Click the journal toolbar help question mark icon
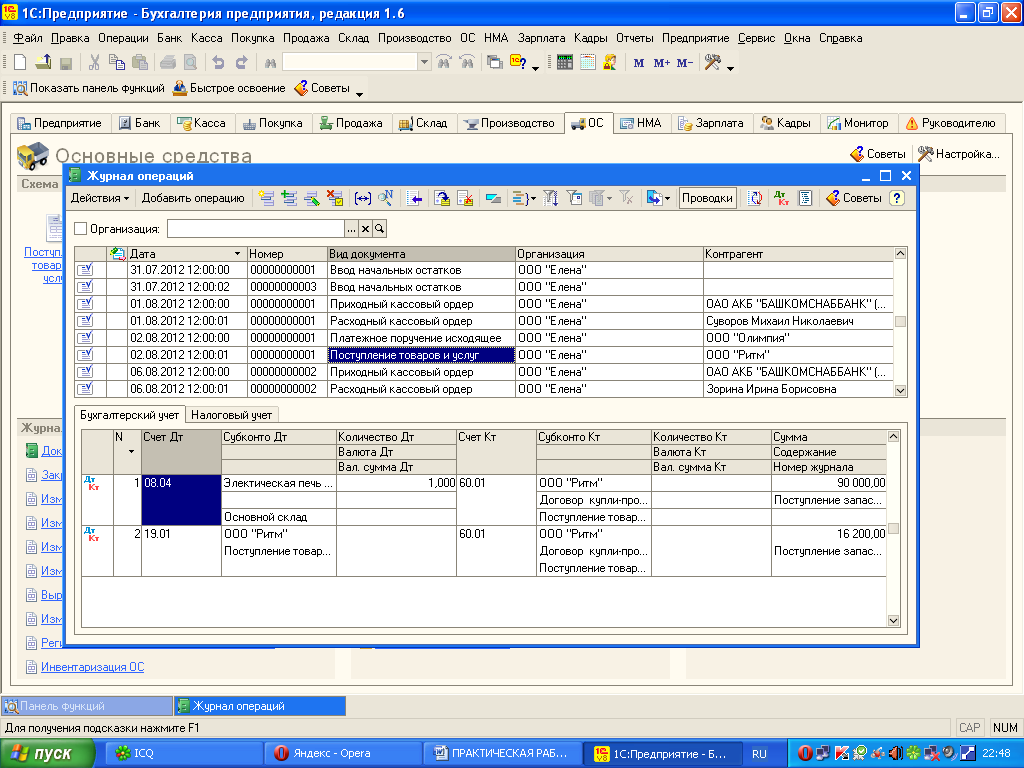The height and width of the screenshot is (768, 1024). [897, 198]
